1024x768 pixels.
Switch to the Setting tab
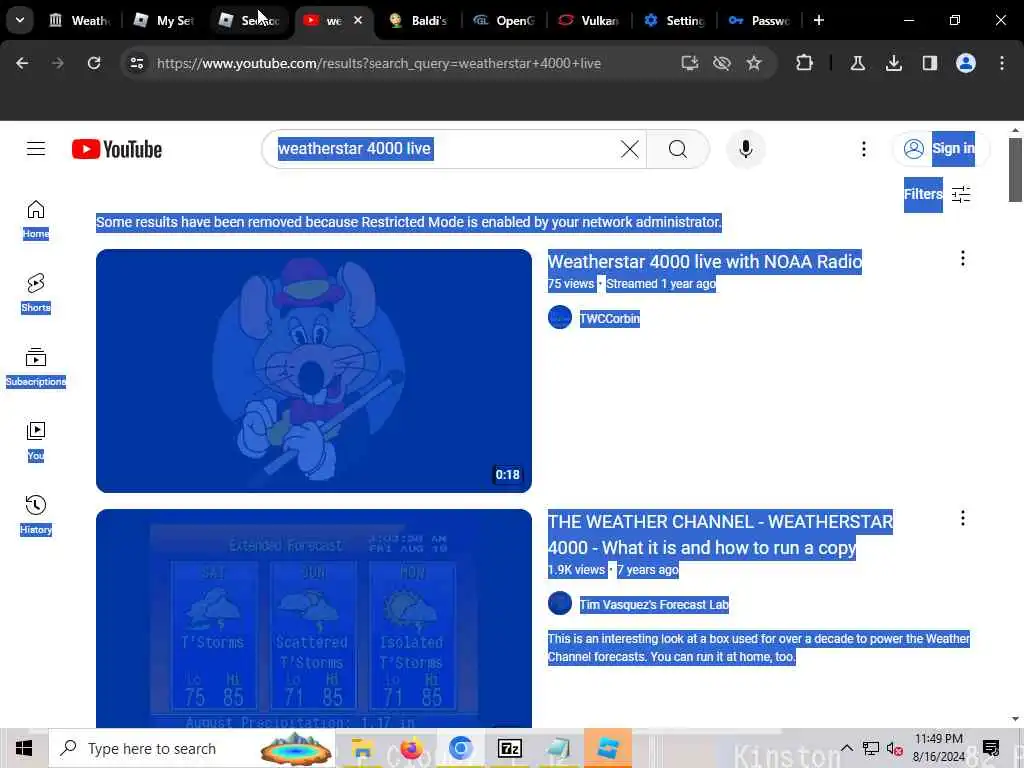(x=673, y=20)
